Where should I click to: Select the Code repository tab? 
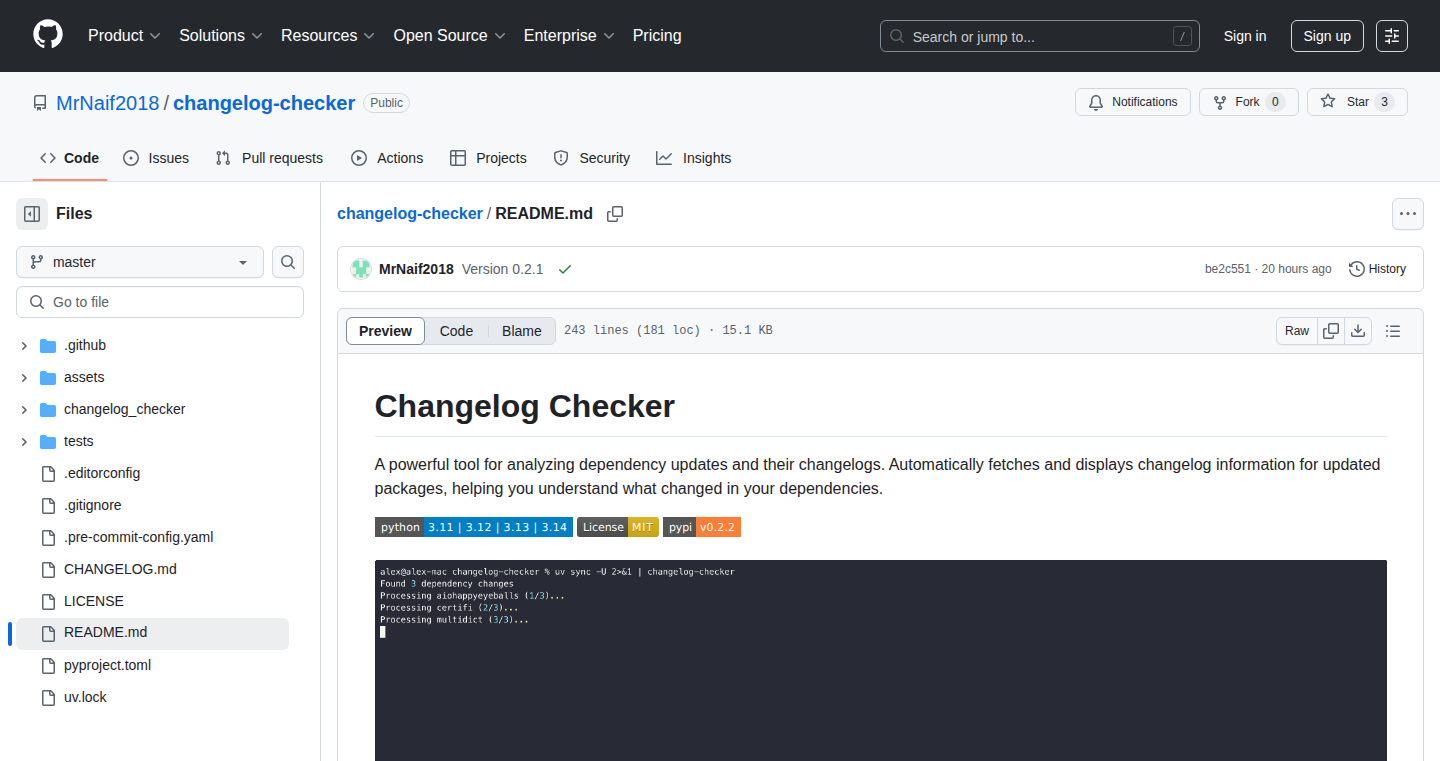coord(69,158)
